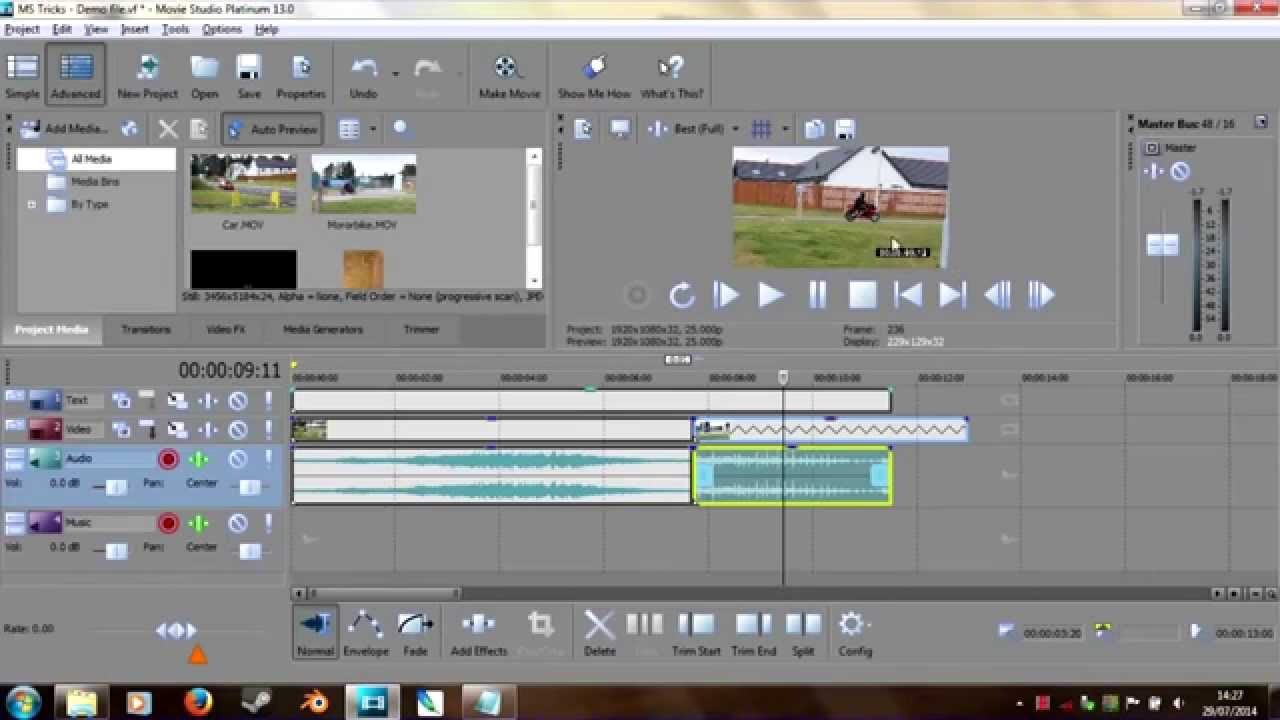
Task: Solo the Text track
Action: coord(268,401)
